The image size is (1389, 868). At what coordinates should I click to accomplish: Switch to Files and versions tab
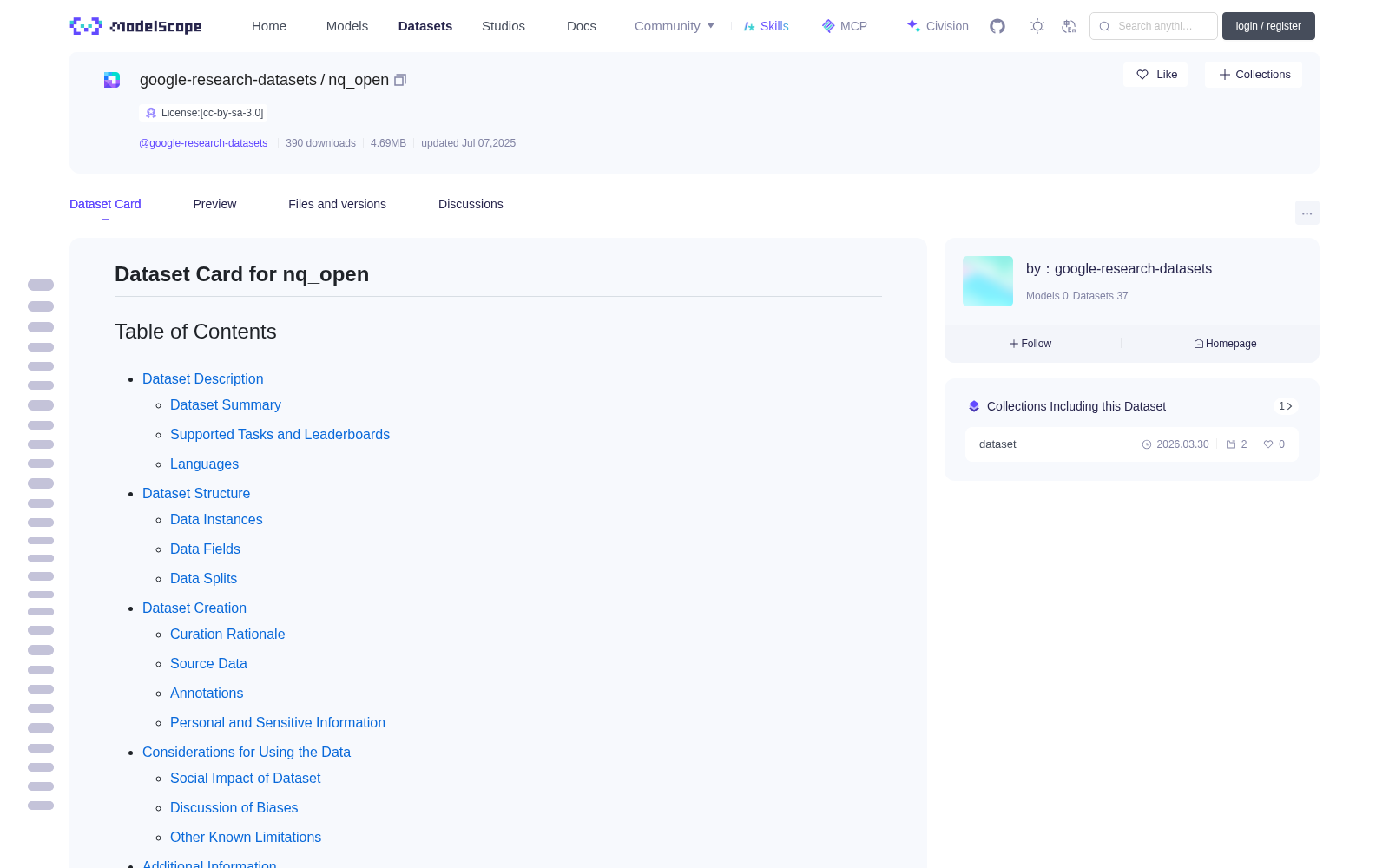pos(337,204)
